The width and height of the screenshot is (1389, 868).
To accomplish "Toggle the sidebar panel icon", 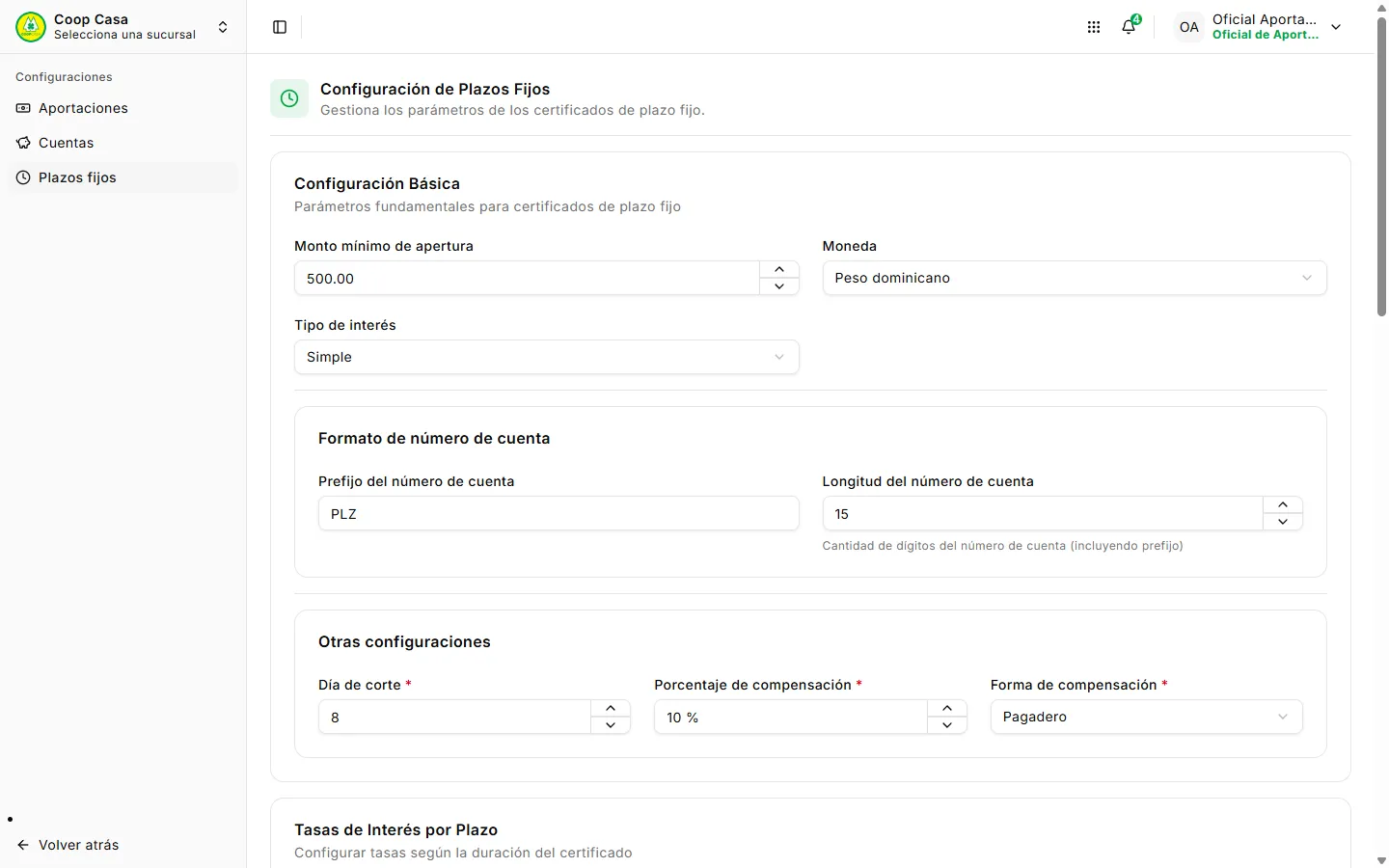I will click(x=280, y=27).
